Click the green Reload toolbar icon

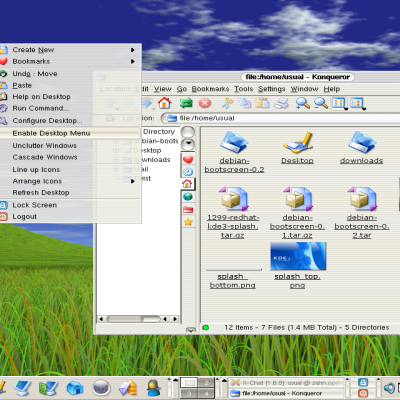click(186, 103)
